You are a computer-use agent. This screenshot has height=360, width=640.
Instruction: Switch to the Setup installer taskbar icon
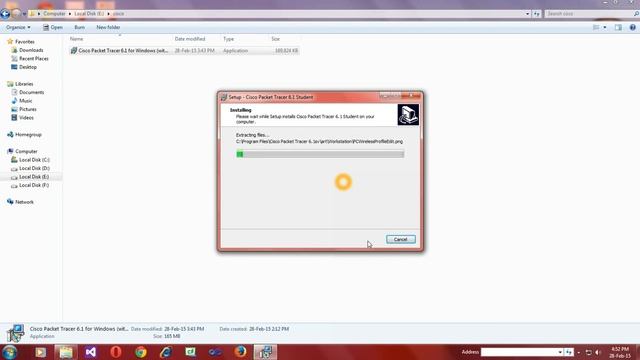(x=265, y=352)
